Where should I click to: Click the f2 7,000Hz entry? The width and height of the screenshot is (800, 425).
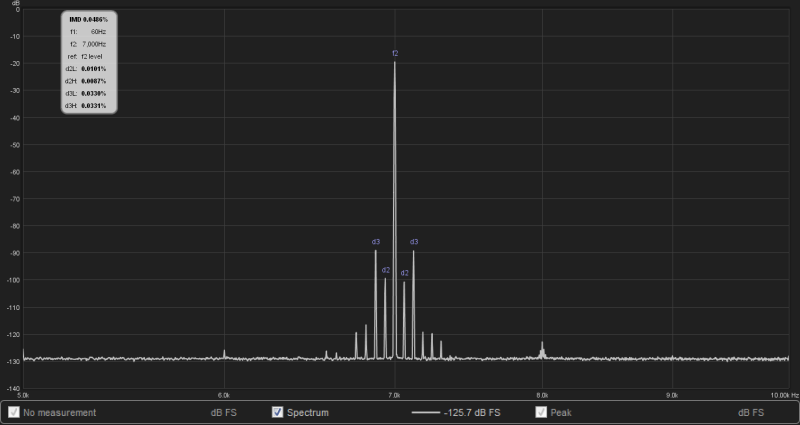coord(89,44)
